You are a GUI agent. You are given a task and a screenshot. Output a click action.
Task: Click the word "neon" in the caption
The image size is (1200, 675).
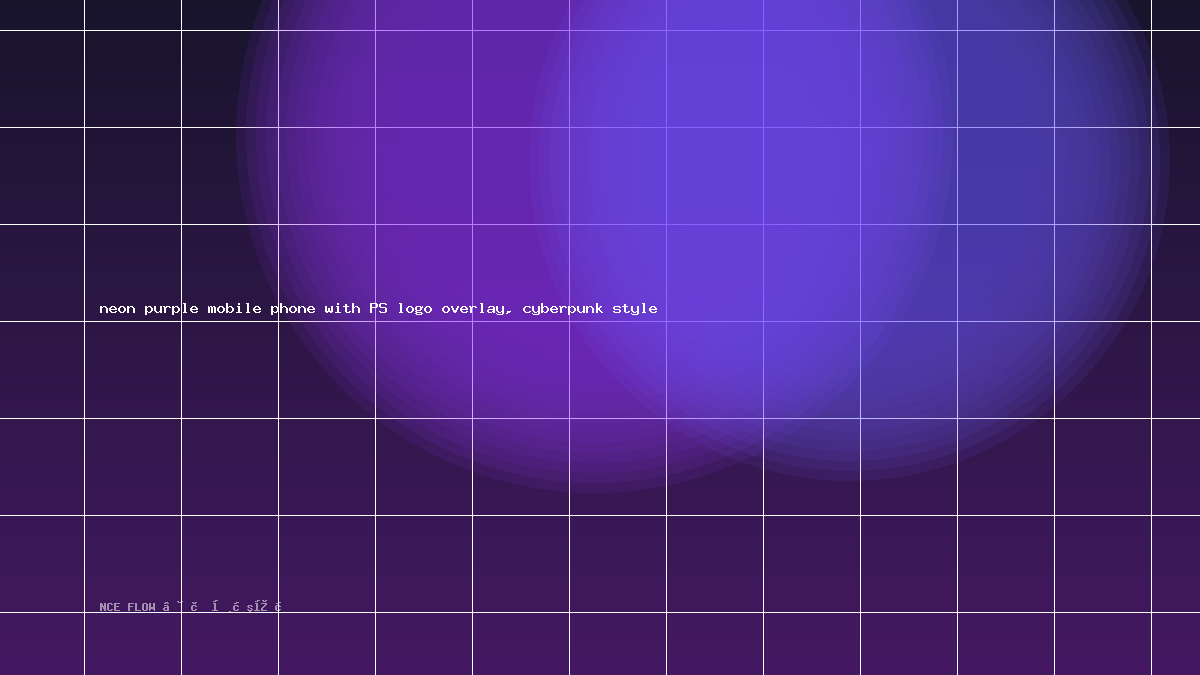pyautogui.click(x=117, y=309)
